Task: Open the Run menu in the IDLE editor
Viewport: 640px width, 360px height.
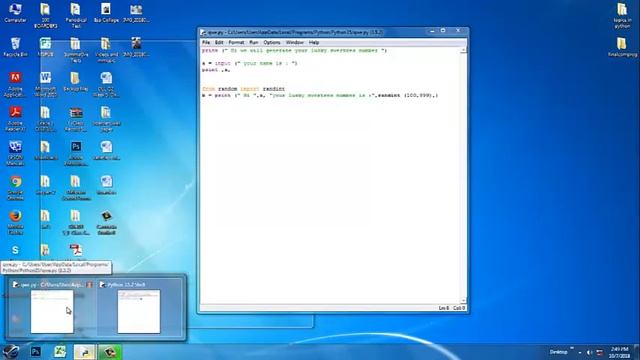Action: tap(253, 42)
